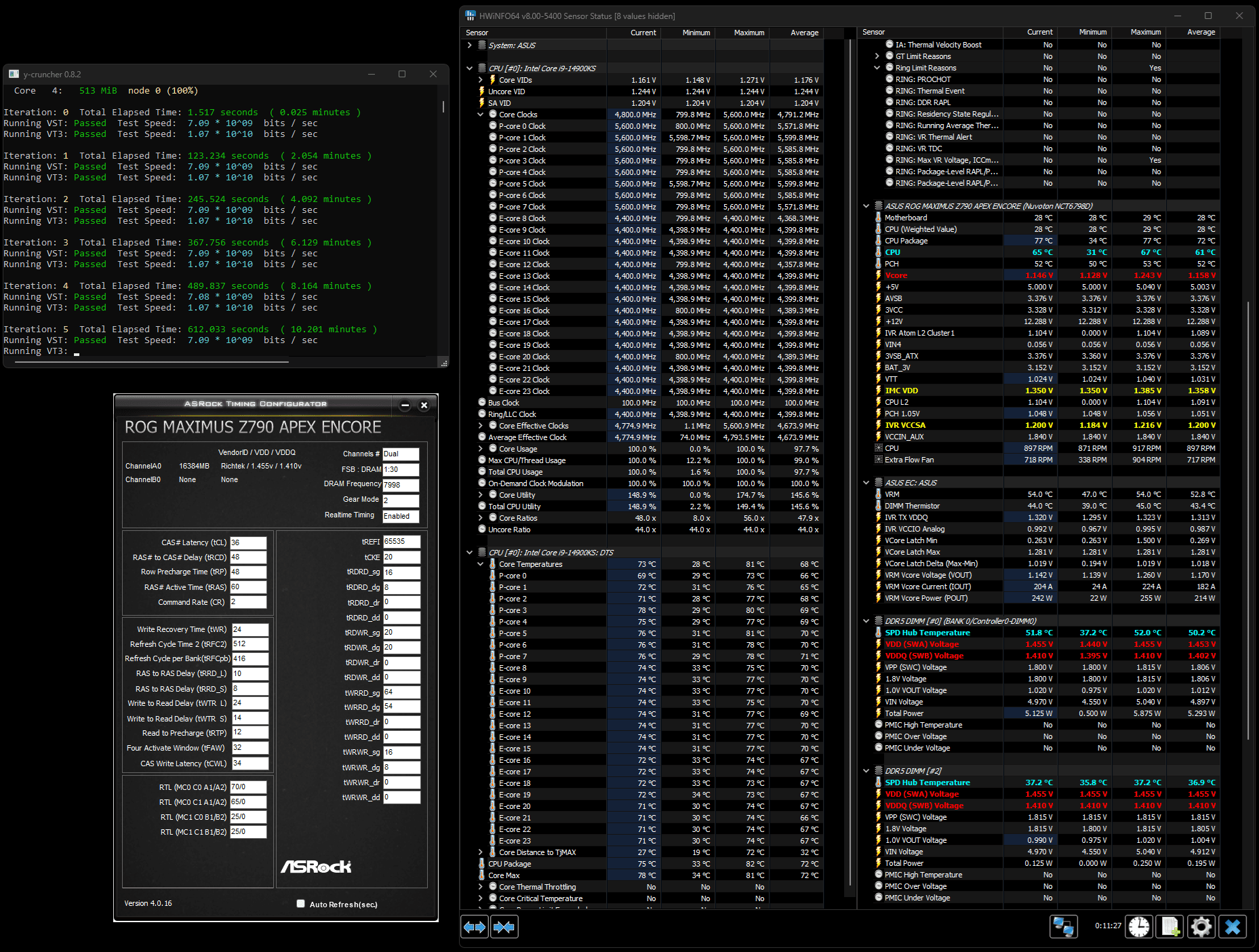Click the lightning bolt icon beside Vcore

[878, 275]
